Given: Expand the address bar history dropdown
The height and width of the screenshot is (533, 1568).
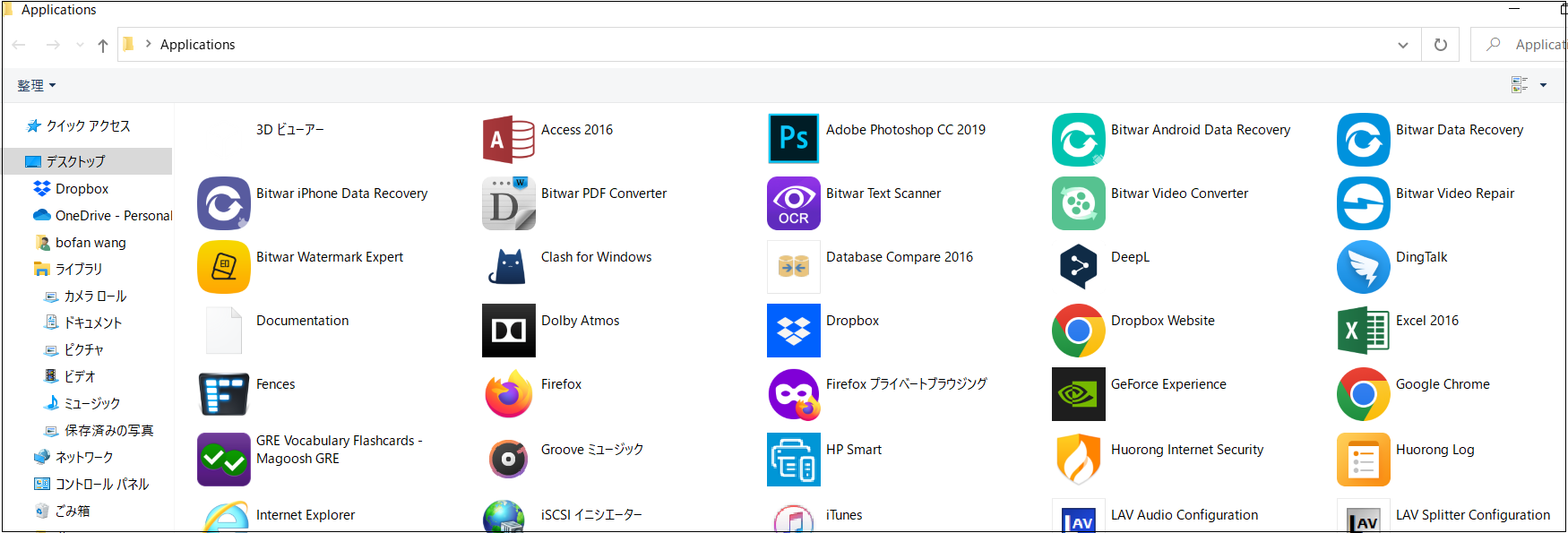Looking at the screenshot, I should tap(1402, 45).
